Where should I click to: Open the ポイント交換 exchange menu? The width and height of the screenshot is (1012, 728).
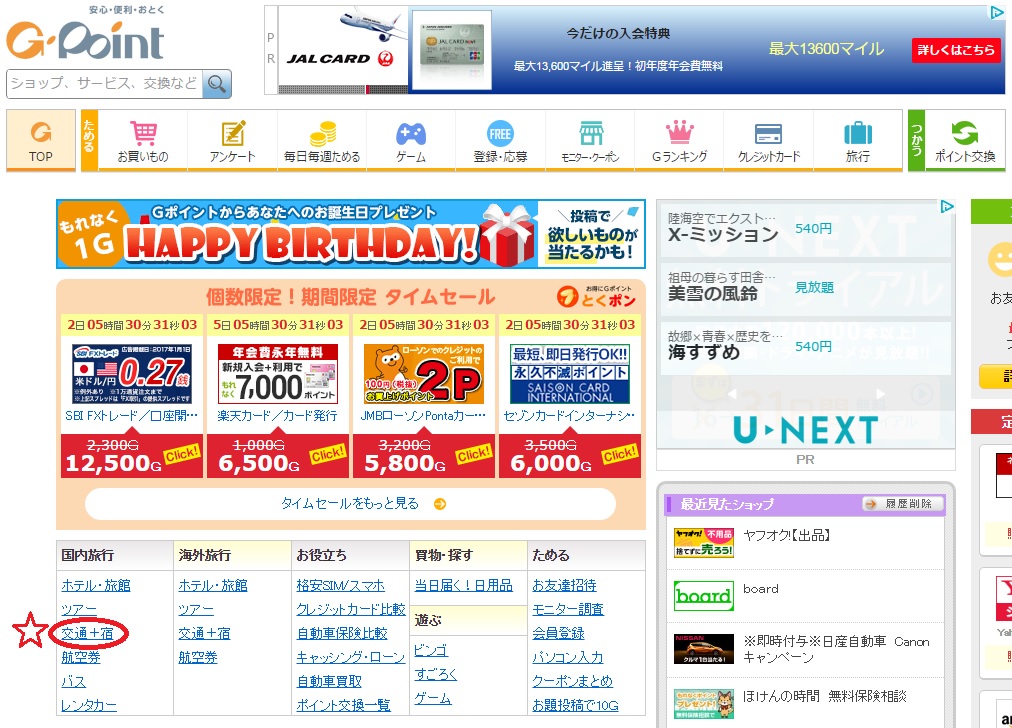coord(965,141)
